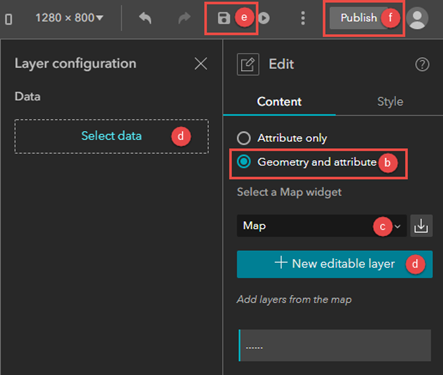Click the Undo arrow icon

pyautogui.click(x=145, y=18)
